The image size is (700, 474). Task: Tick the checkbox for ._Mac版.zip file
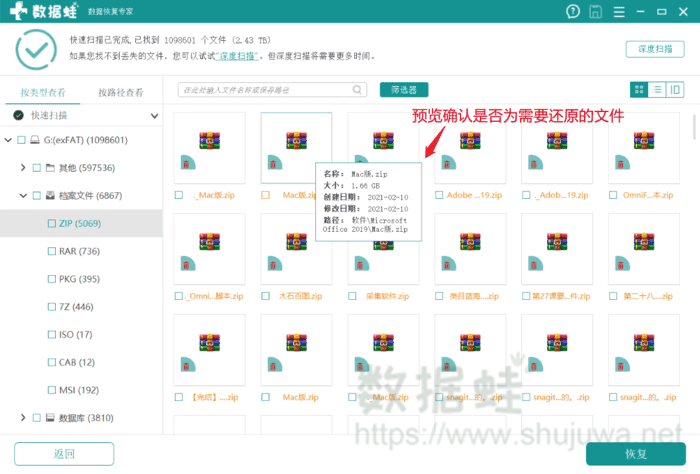pyautogui.click(x=179, y=195)
